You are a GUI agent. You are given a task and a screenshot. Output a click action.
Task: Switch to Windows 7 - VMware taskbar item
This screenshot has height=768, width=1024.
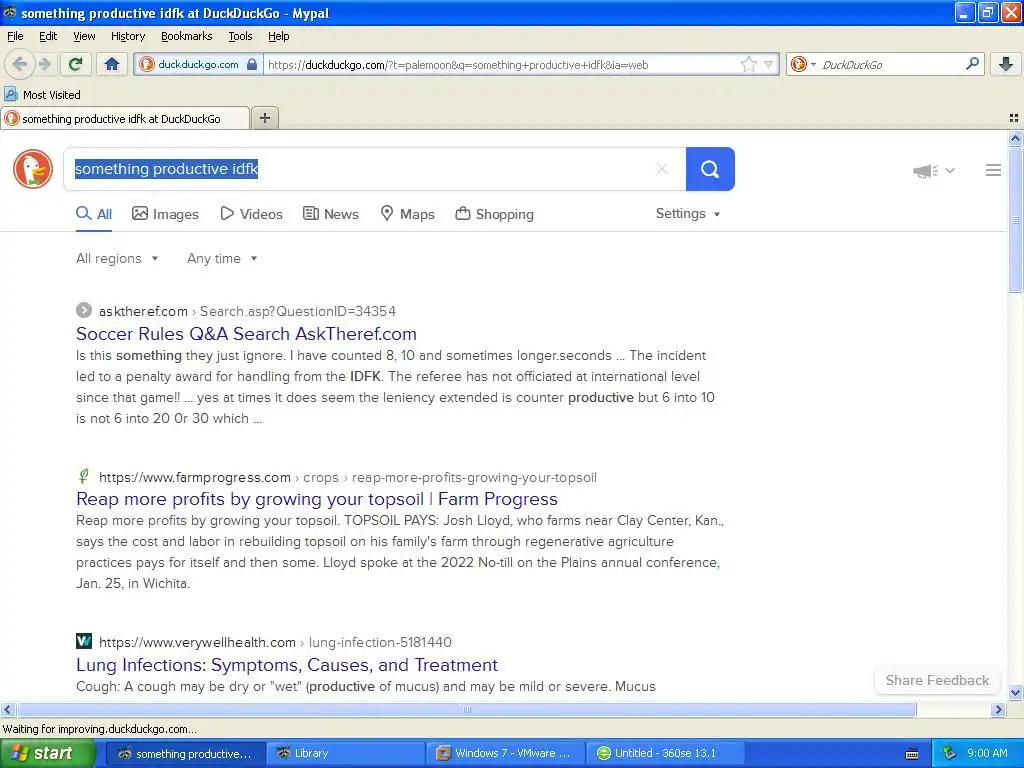click(505, 754)
